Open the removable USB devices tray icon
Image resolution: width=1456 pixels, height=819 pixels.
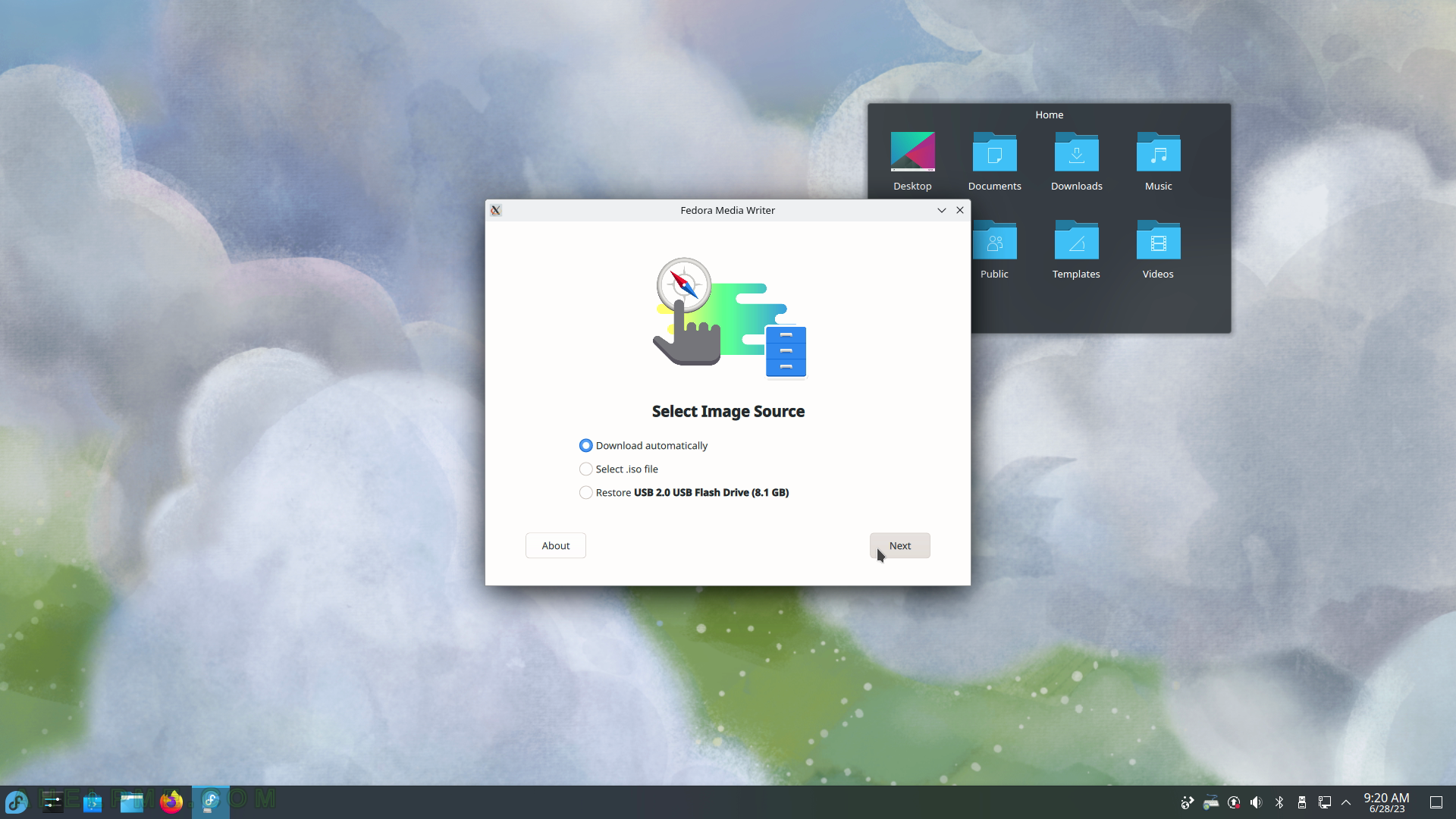[x=1302, y=802]
